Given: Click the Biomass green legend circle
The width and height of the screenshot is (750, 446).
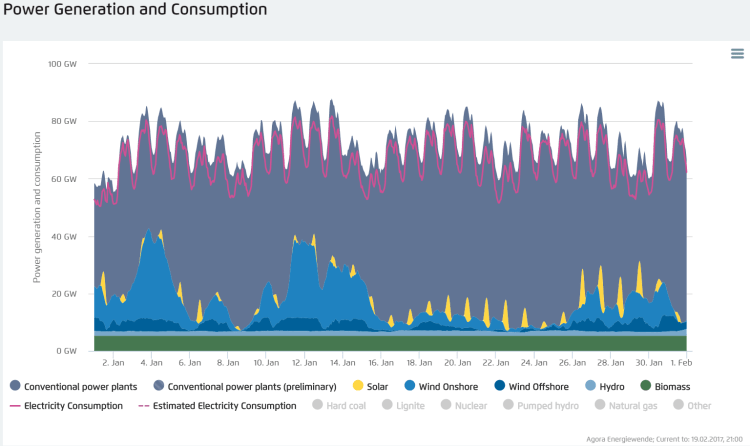Looking at the screenshot, I should click(646, 386).
